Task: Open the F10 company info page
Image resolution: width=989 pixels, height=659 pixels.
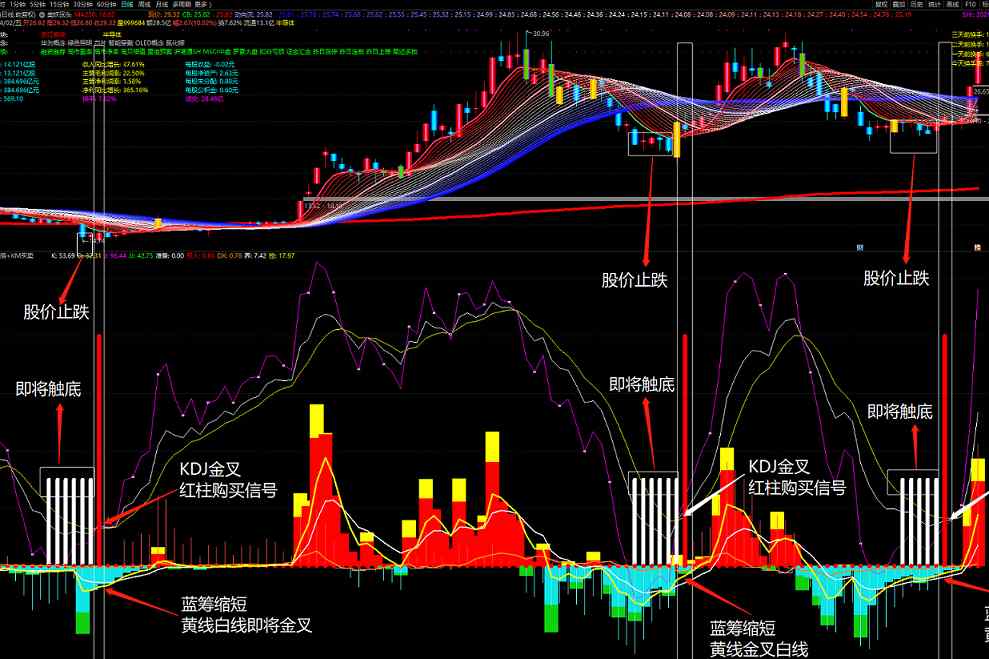Action: (971, 4)
